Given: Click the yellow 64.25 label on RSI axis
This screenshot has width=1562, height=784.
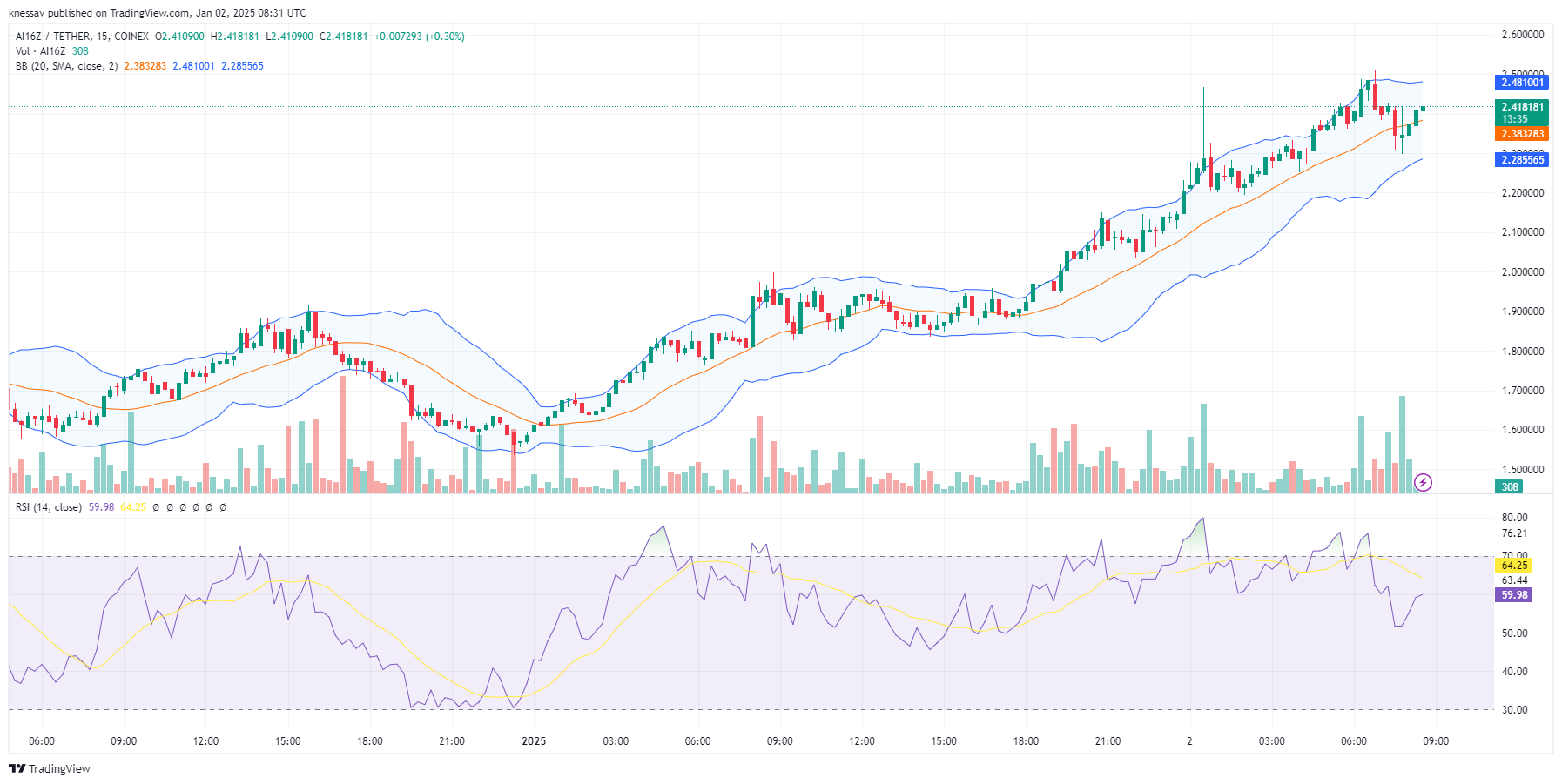Looking at the screenshot, I should [x=1514, y=566].
